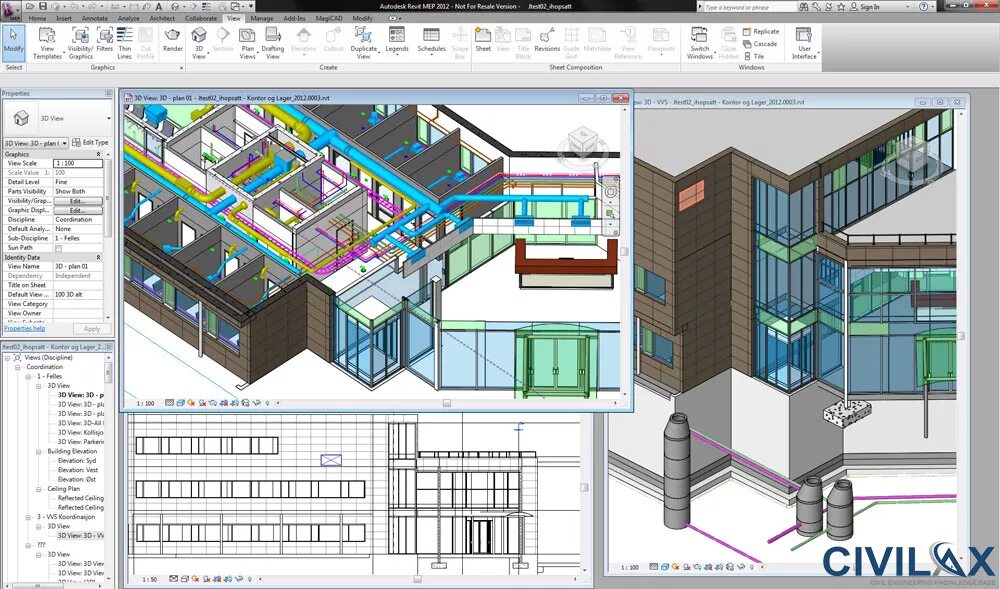Collapse the Coordination tree node

pos(18,367)
